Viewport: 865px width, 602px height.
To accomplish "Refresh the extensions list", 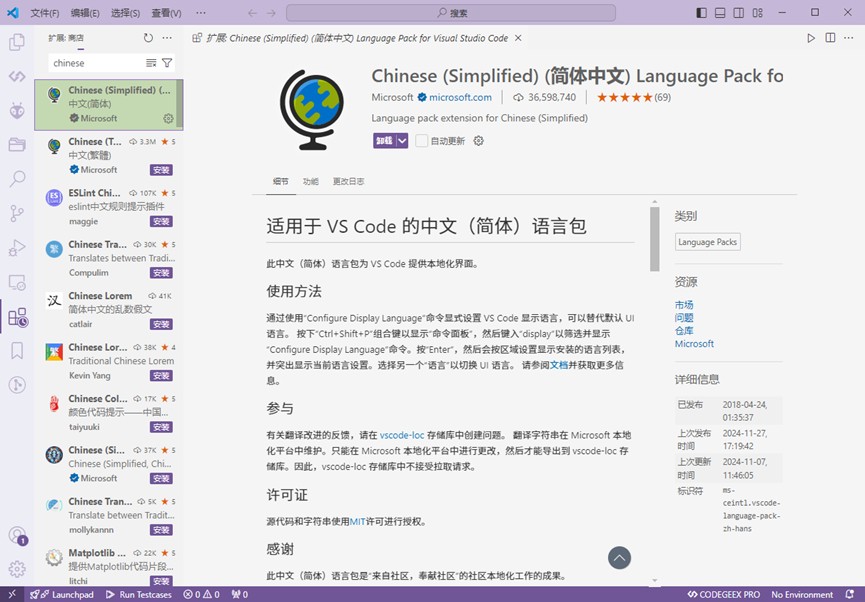I will [148, 38].
